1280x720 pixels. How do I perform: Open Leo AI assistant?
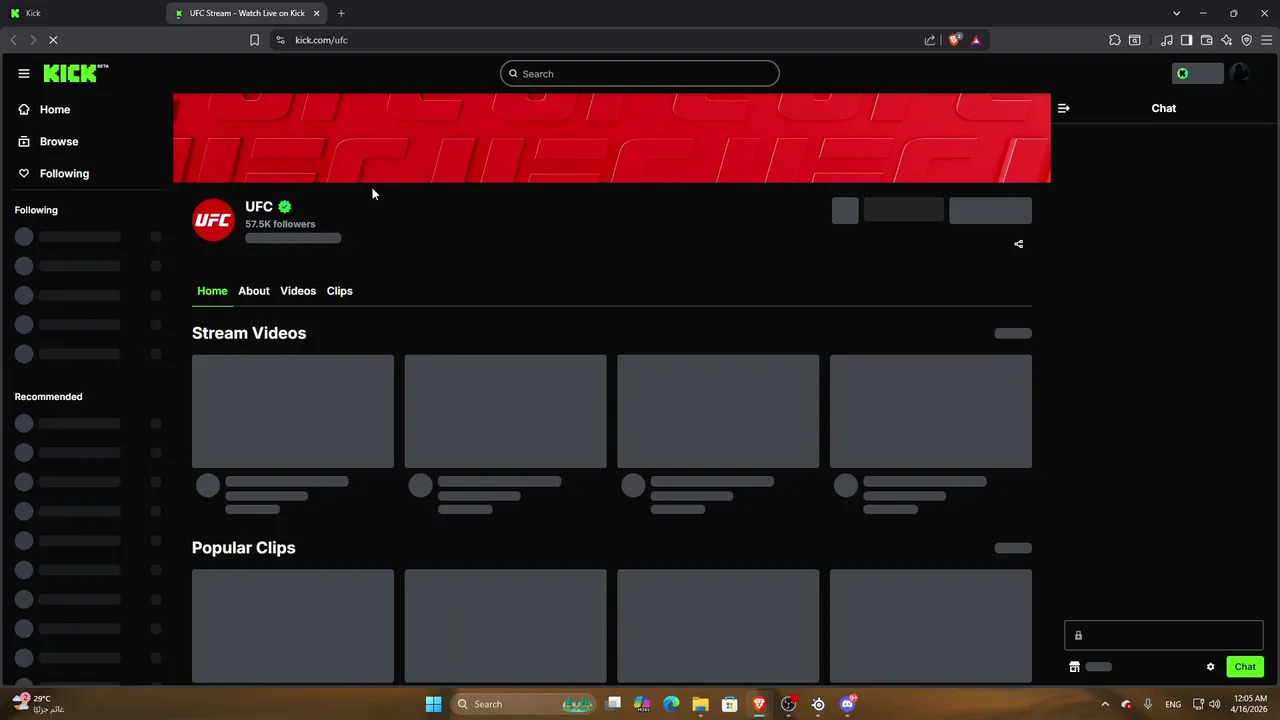(x=1227, y=40)
